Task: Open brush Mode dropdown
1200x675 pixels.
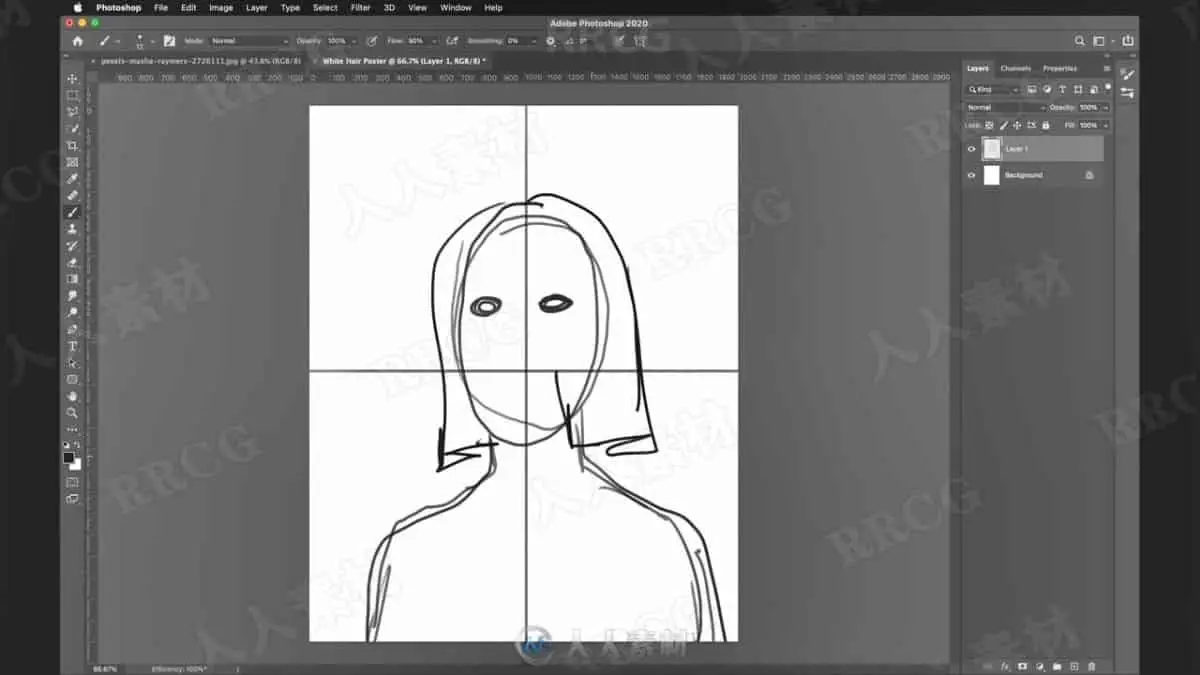Action: [x=249, y=41]
